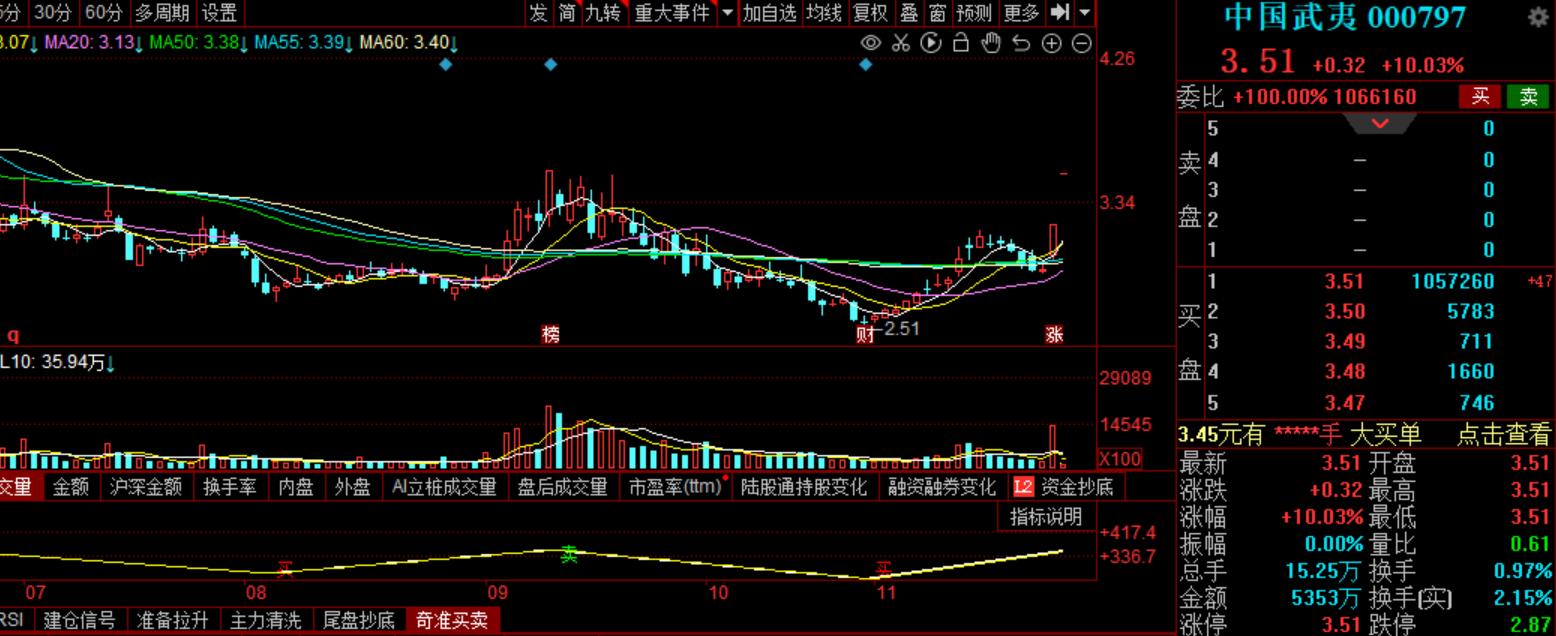
Task: Toggle 重大事件 major events display
Action: pyautogui.click(x=672, y=13)
